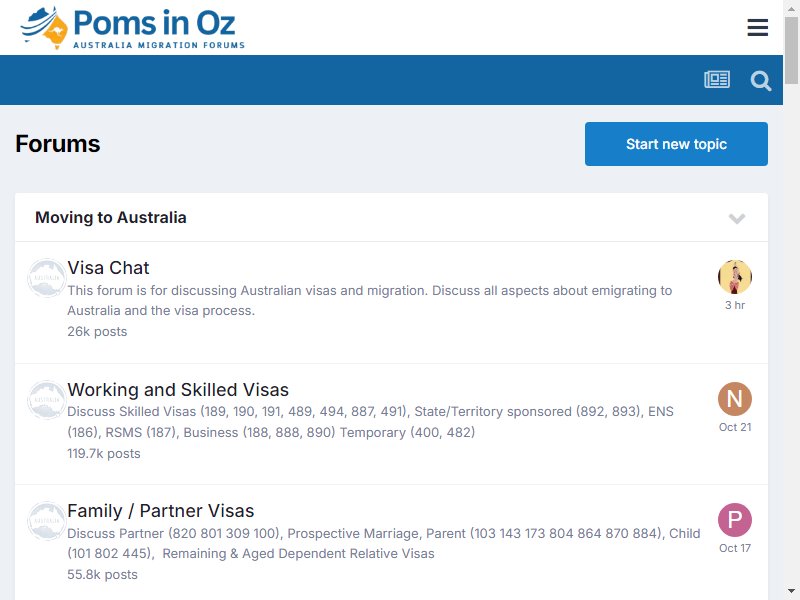Click the Visa Chat forum icon
This screenshot has width=800, height=600.
pyautogui.click(x=46, y=278)
